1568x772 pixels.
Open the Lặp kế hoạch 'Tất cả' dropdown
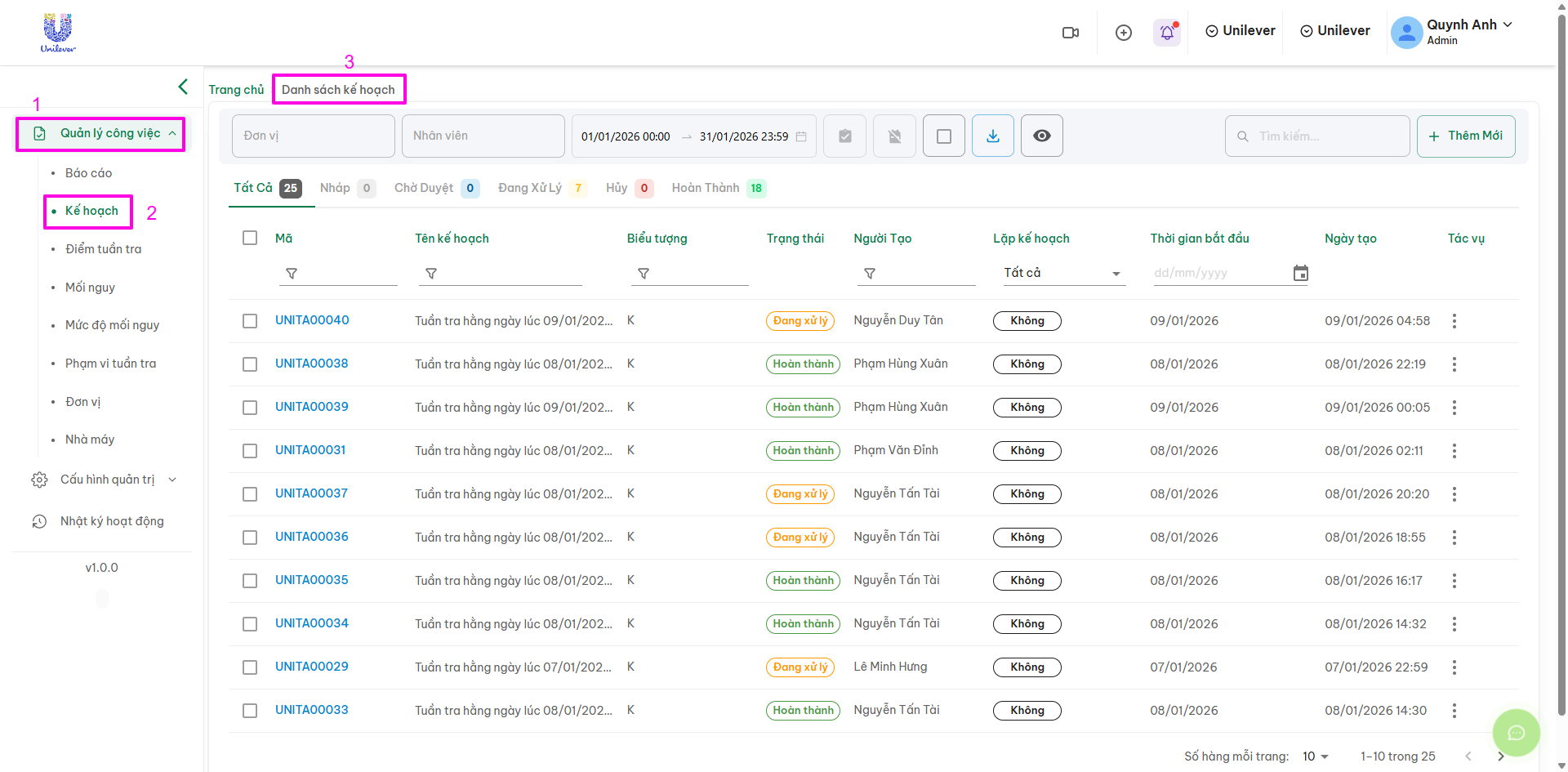(x=1062, y=273)
